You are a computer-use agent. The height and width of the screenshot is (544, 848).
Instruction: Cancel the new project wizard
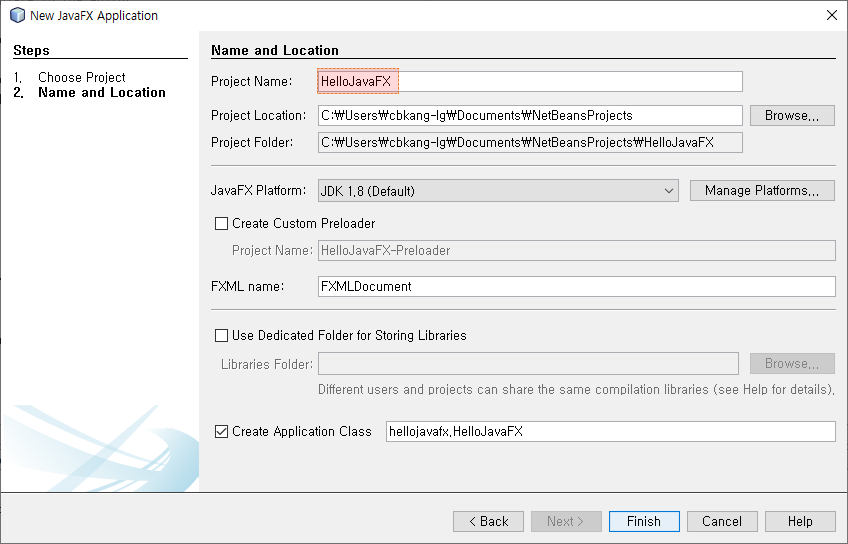tap(722, 521)
